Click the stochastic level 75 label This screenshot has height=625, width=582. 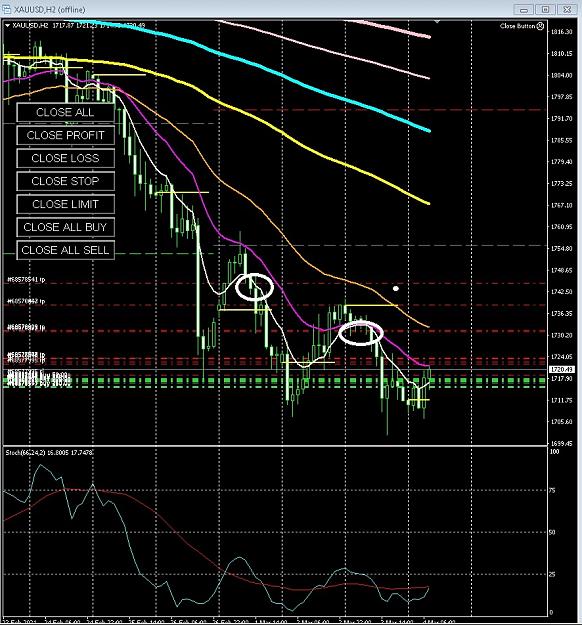[552, 491]
